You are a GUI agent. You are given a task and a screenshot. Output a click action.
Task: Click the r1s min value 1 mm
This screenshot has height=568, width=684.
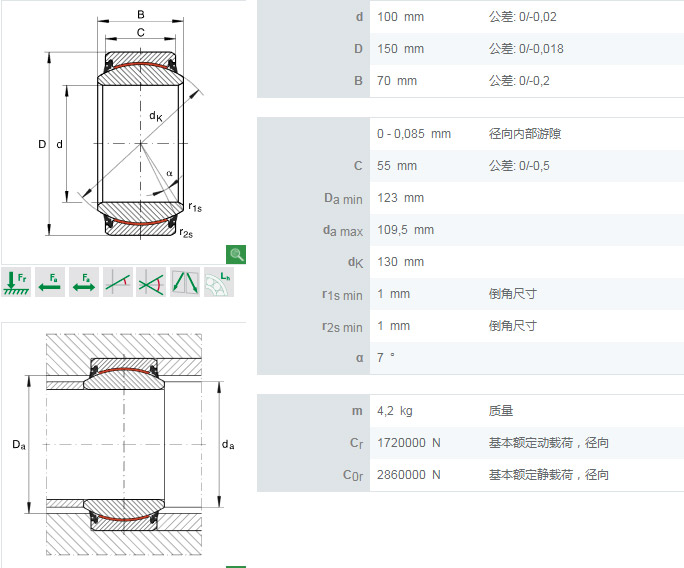click(x=393, y=294)
